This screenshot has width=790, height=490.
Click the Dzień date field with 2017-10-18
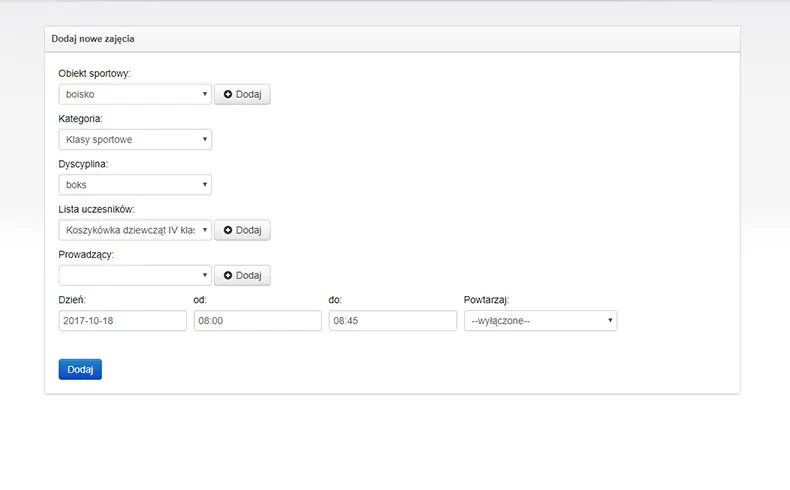(122, 321)
